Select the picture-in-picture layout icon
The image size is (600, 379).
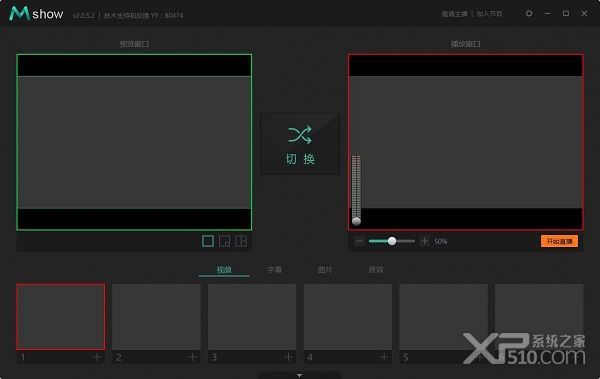coord(225,241)
